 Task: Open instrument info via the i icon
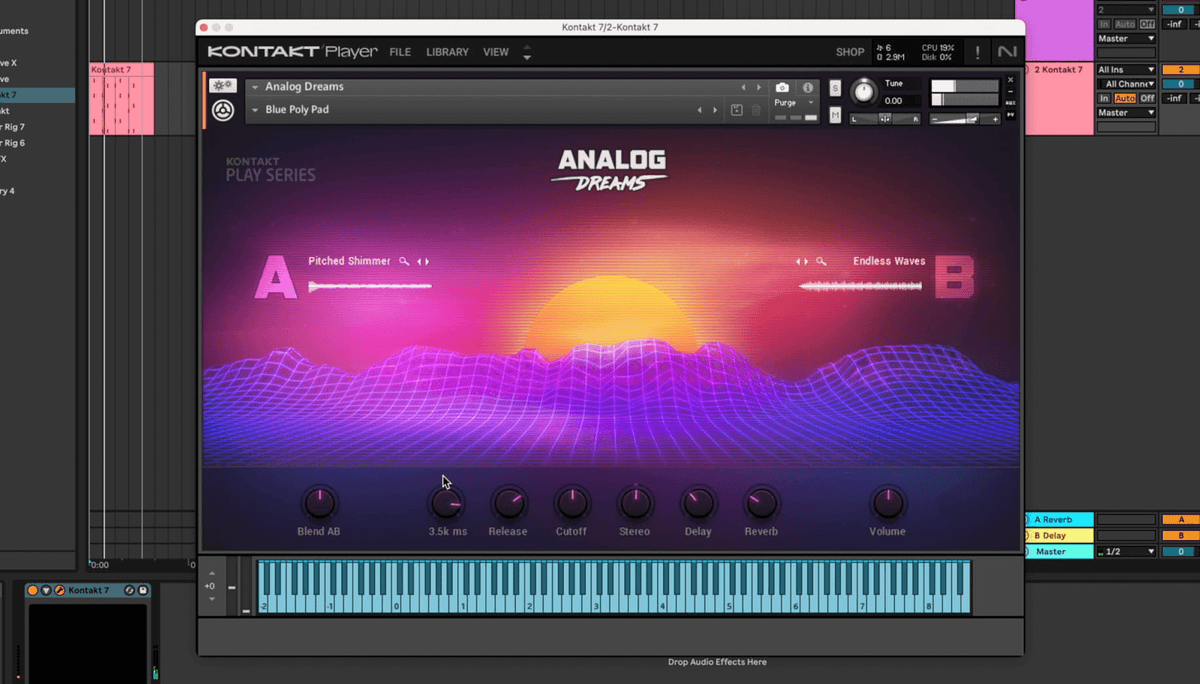808,88
